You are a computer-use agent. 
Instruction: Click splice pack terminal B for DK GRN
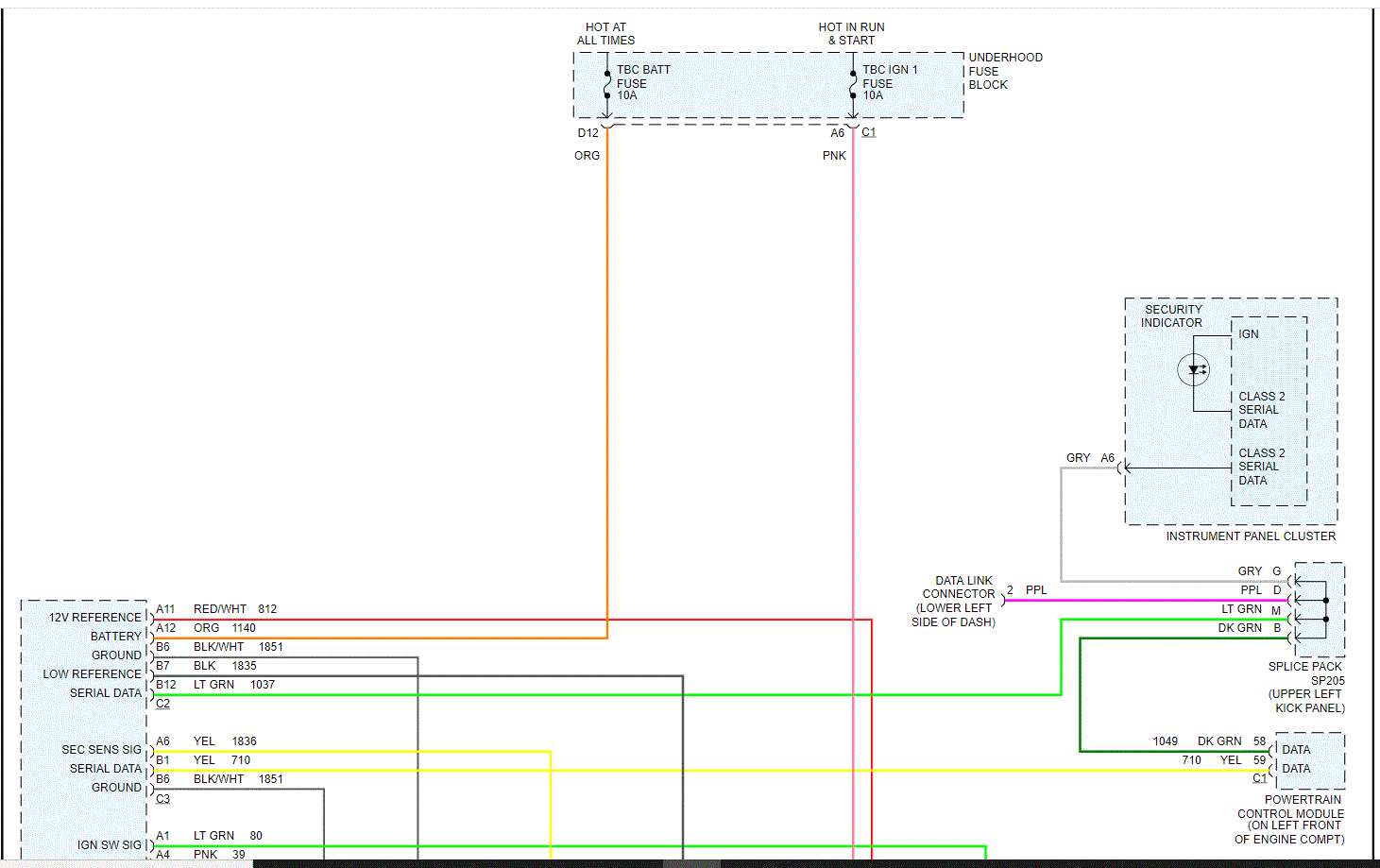[1292, 638]
